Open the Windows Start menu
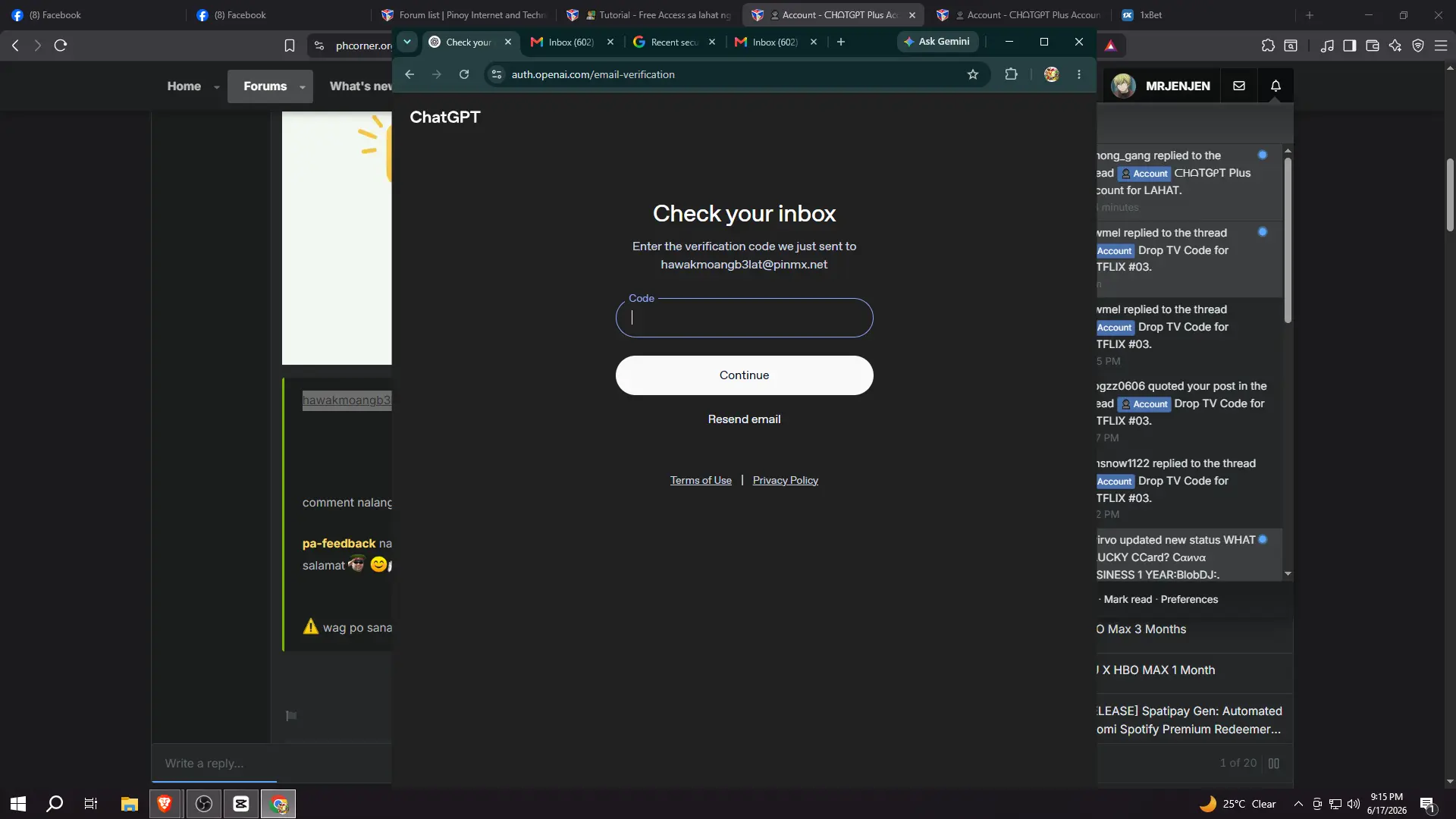 (18, 804)
